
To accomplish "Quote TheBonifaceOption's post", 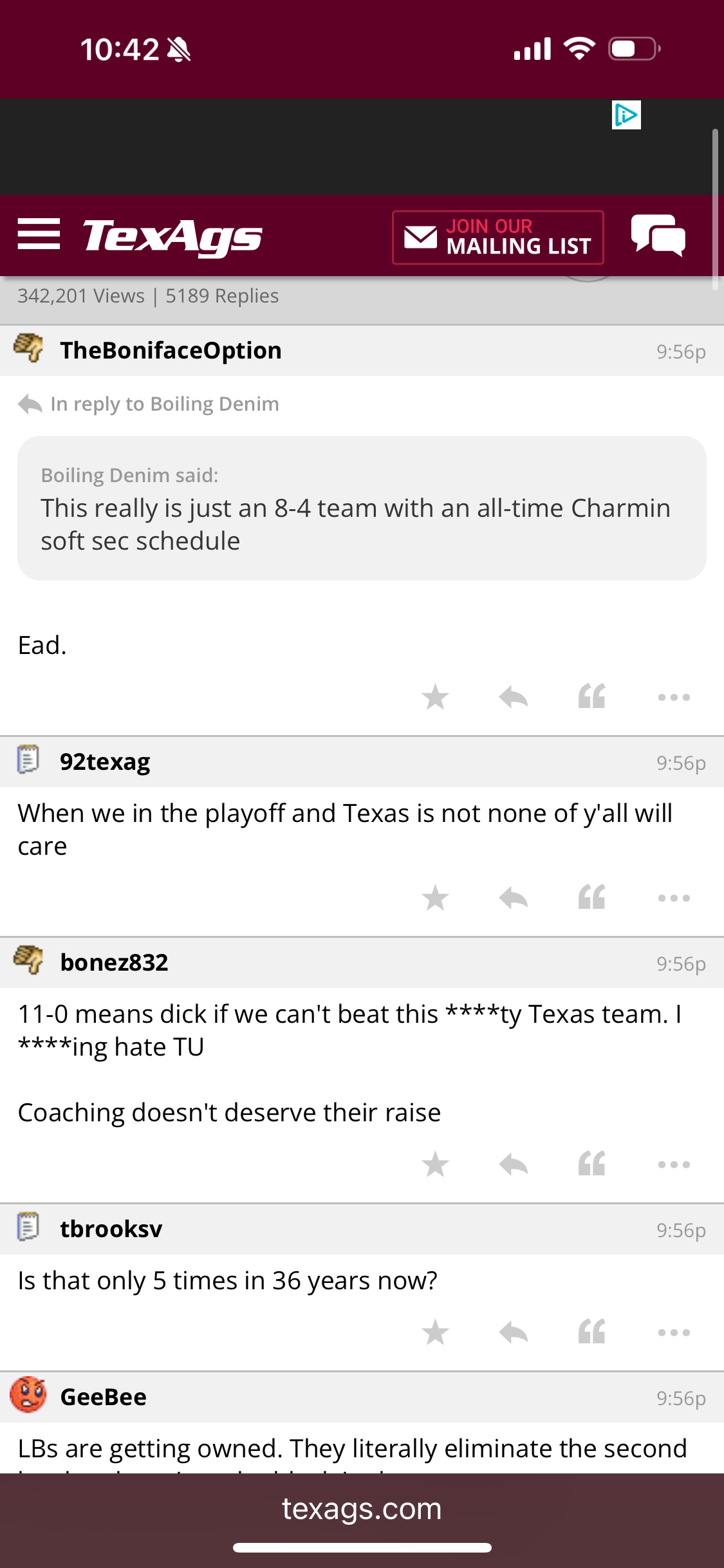I will tap(592, 697).
